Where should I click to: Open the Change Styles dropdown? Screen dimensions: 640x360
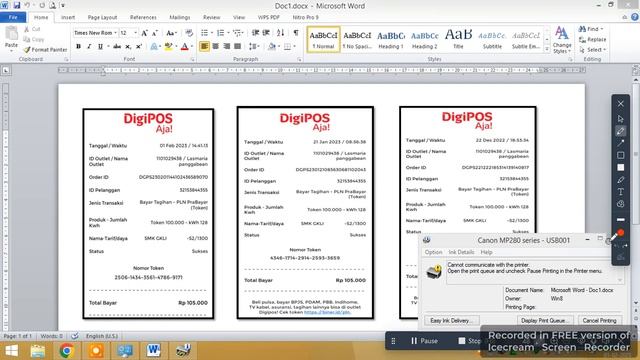[562, 40]
